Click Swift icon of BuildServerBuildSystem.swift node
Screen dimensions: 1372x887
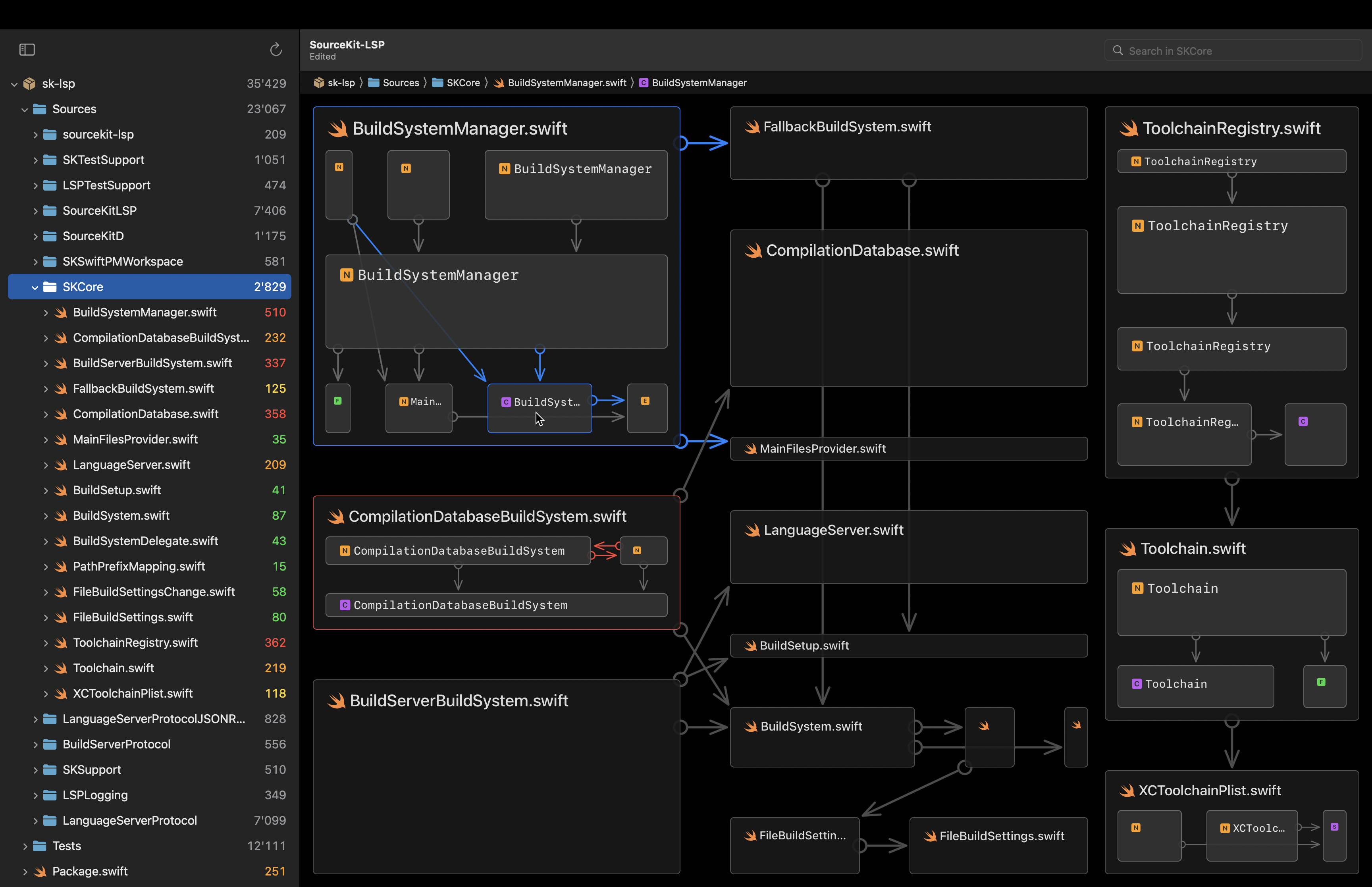(x=336, y=701)
